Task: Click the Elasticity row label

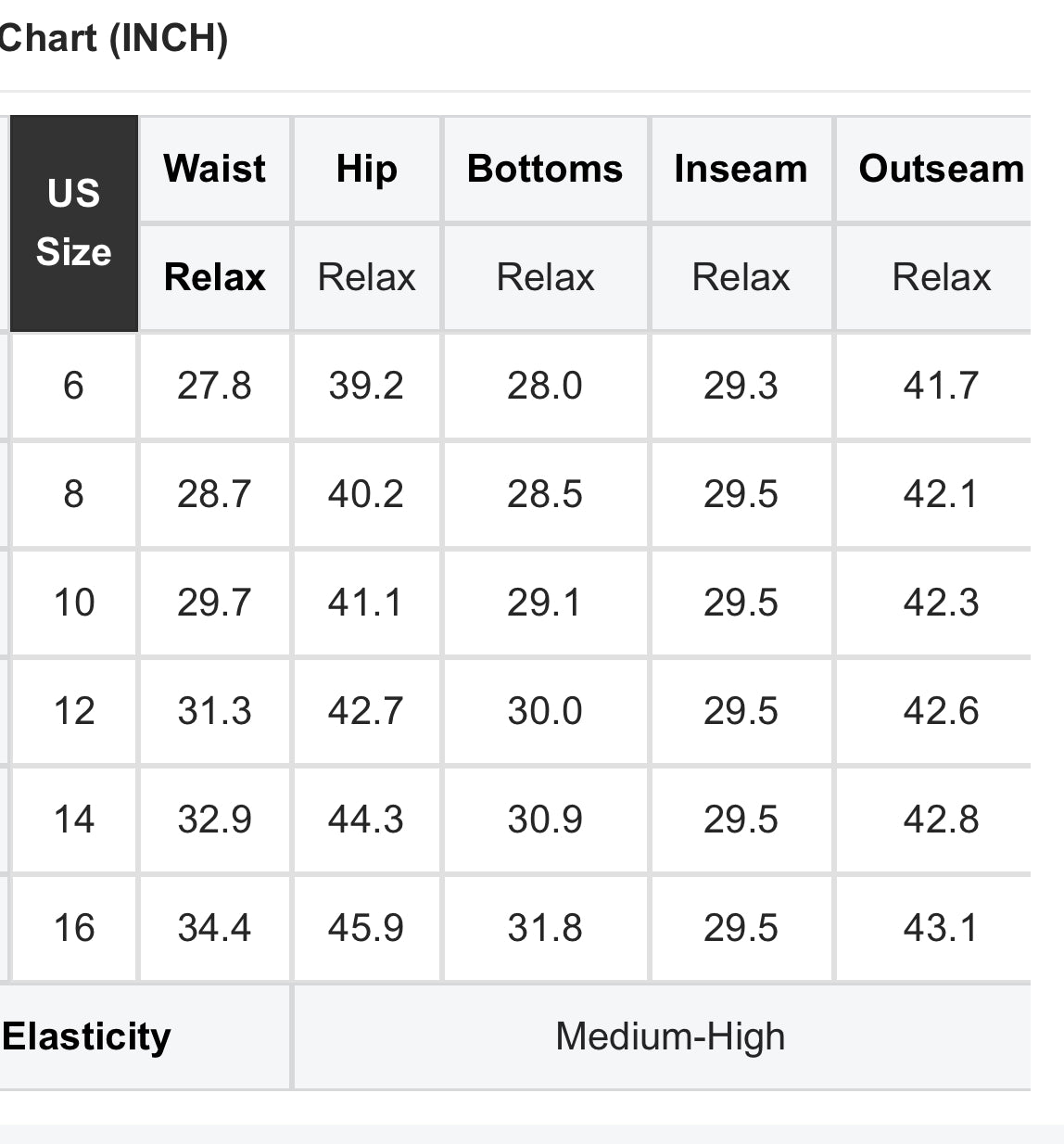Action: [x=87, y=1036]
